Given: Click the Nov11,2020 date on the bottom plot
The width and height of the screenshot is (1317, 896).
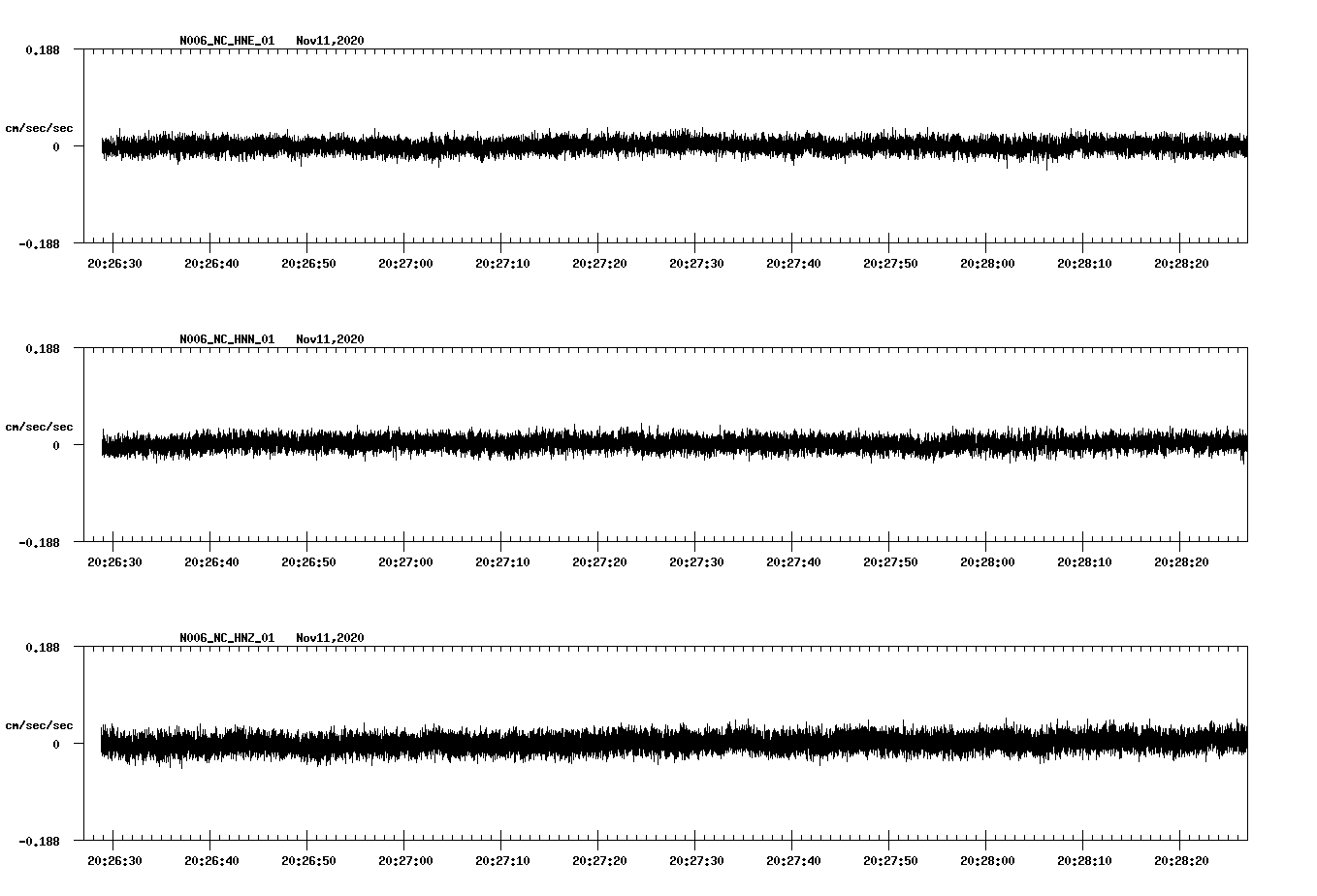Looking at the screenshot, I should point(331,637).
